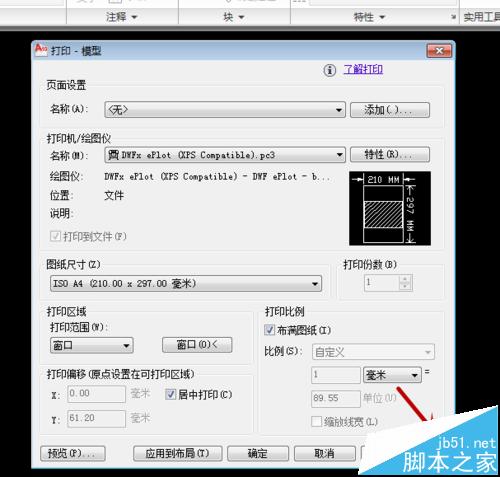Open the 比例 自定义 scale dropdown
This screenshot has height=477, width=500.
click(373, 352)
